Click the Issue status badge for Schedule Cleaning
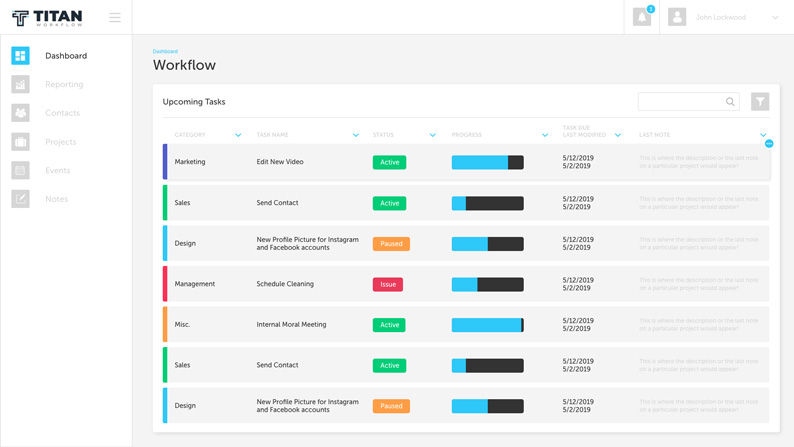This screenshot has height=447, width=794. [x=388, y=284]
